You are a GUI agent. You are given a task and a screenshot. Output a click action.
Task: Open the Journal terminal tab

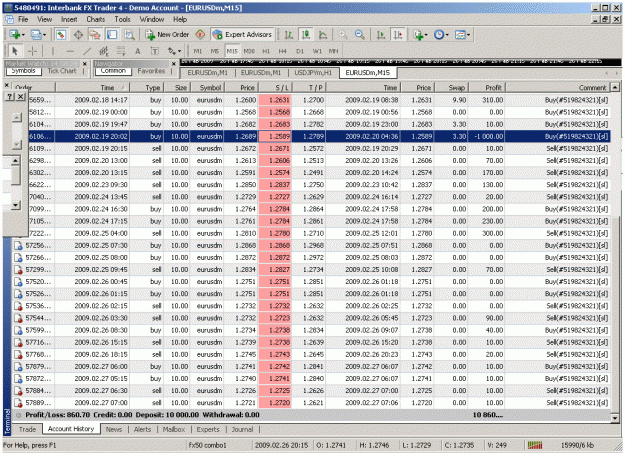coord(242,429)
